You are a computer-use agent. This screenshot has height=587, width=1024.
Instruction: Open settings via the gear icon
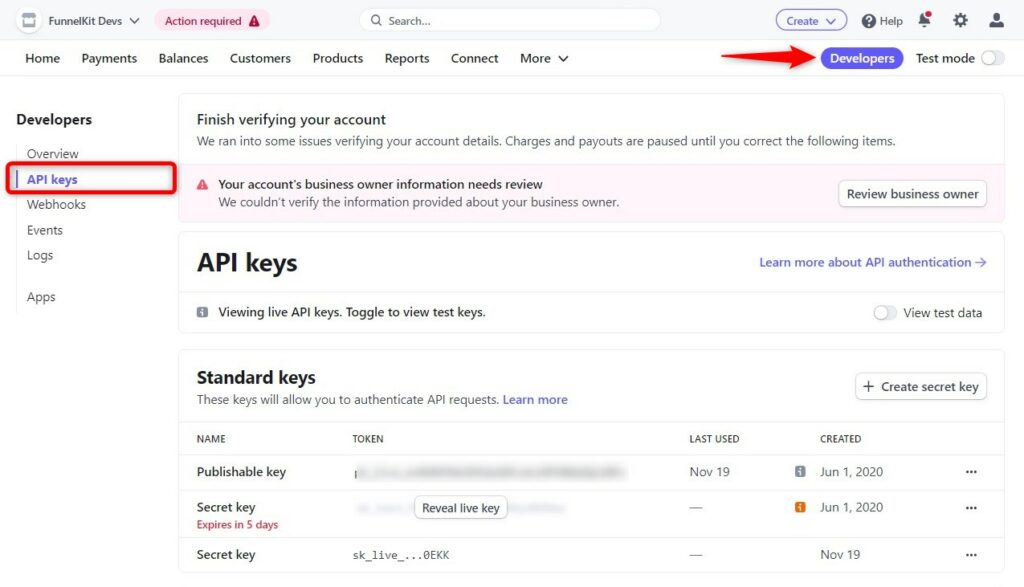point(960,20)
